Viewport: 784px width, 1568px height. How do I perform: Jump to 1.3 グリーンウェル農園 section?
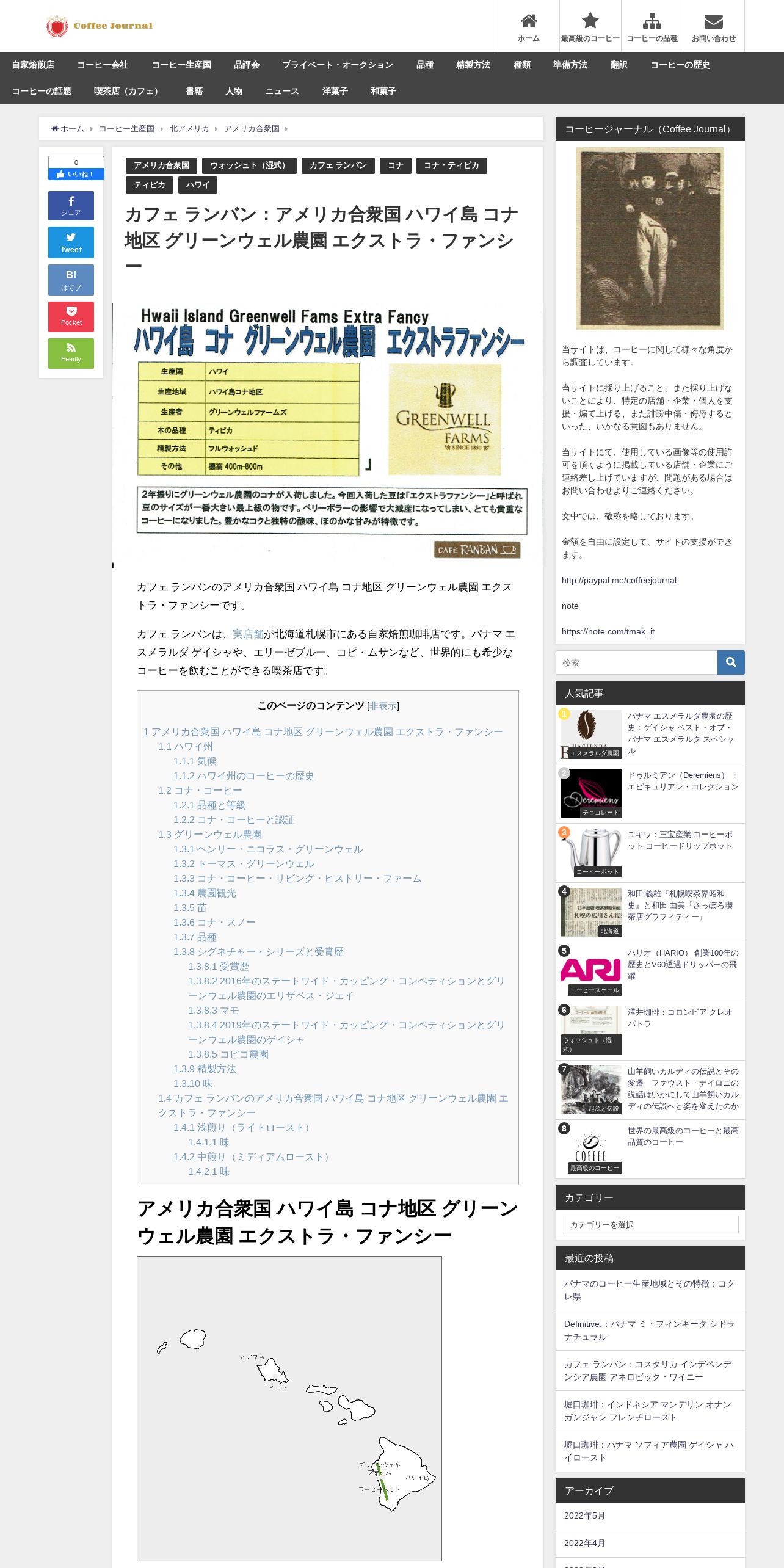tap(210, 835)
